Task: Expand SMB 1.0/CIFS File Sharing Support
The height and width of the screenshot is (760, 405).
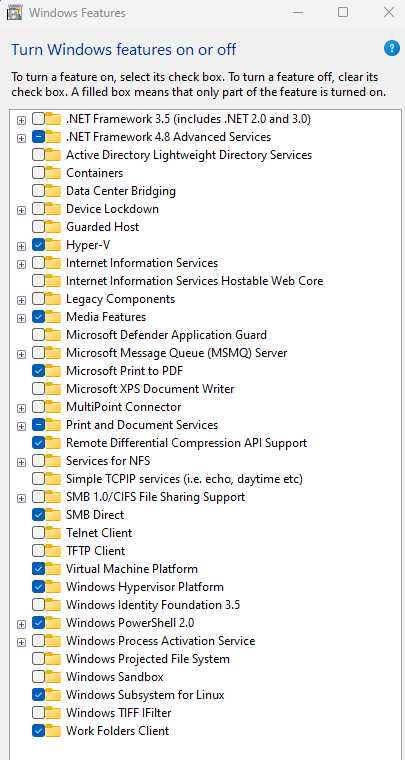Action: (21, 498)
